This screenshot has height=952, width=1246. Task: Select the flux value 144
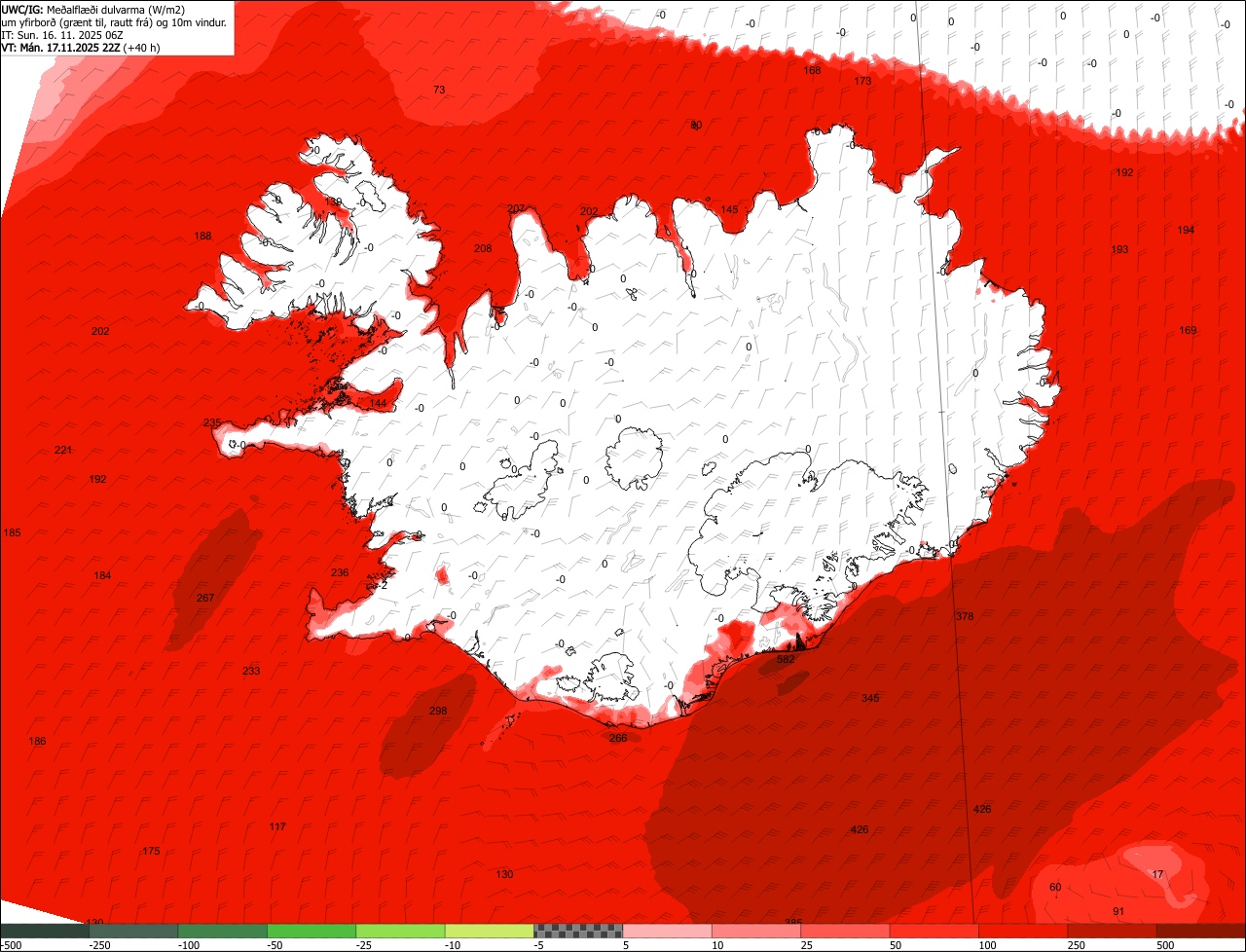click(x=378, y=403)
